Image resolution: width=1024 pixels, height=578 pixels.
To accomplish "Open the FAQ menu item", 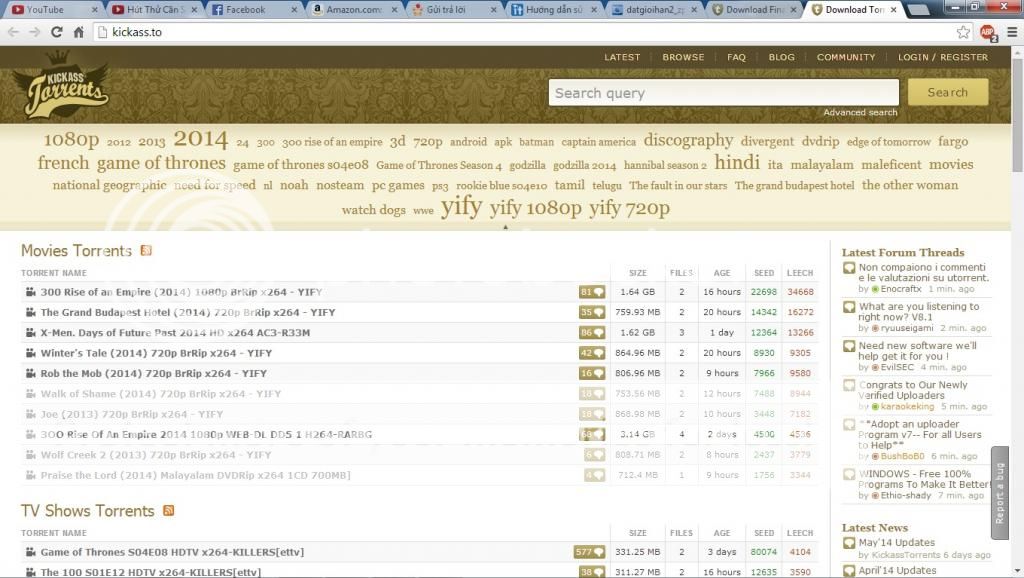I will point(736,57).
